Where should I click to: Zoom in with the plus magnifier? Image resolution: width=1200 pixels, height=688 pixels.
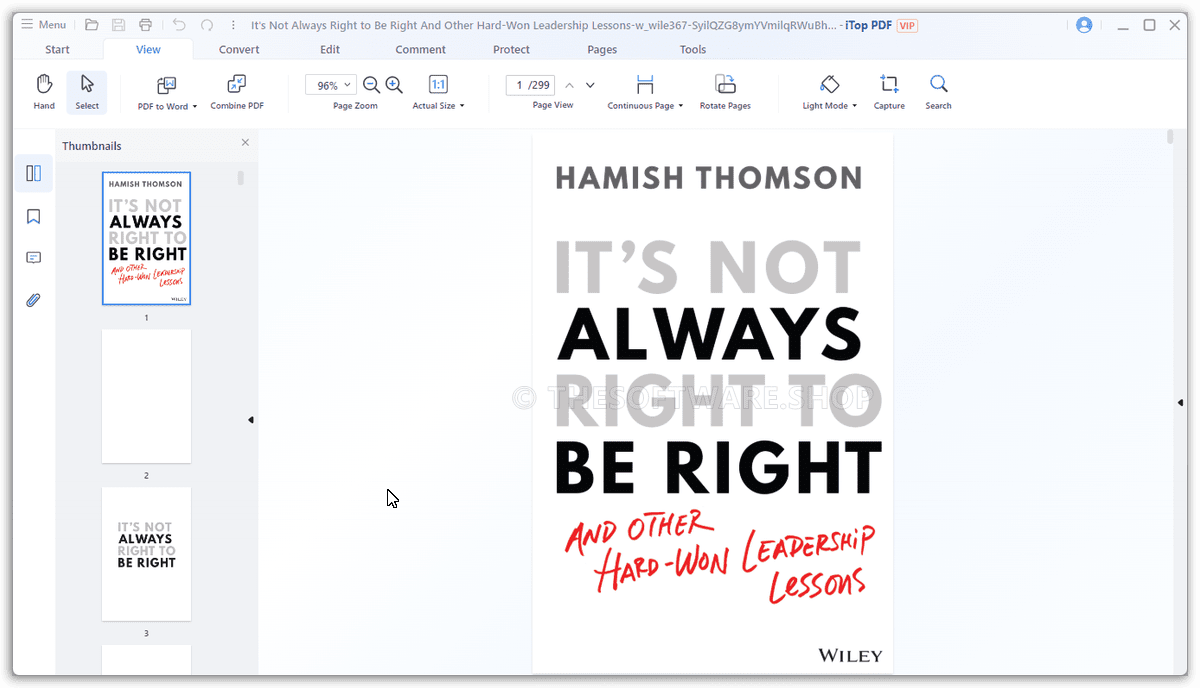[x=394, y=85]
